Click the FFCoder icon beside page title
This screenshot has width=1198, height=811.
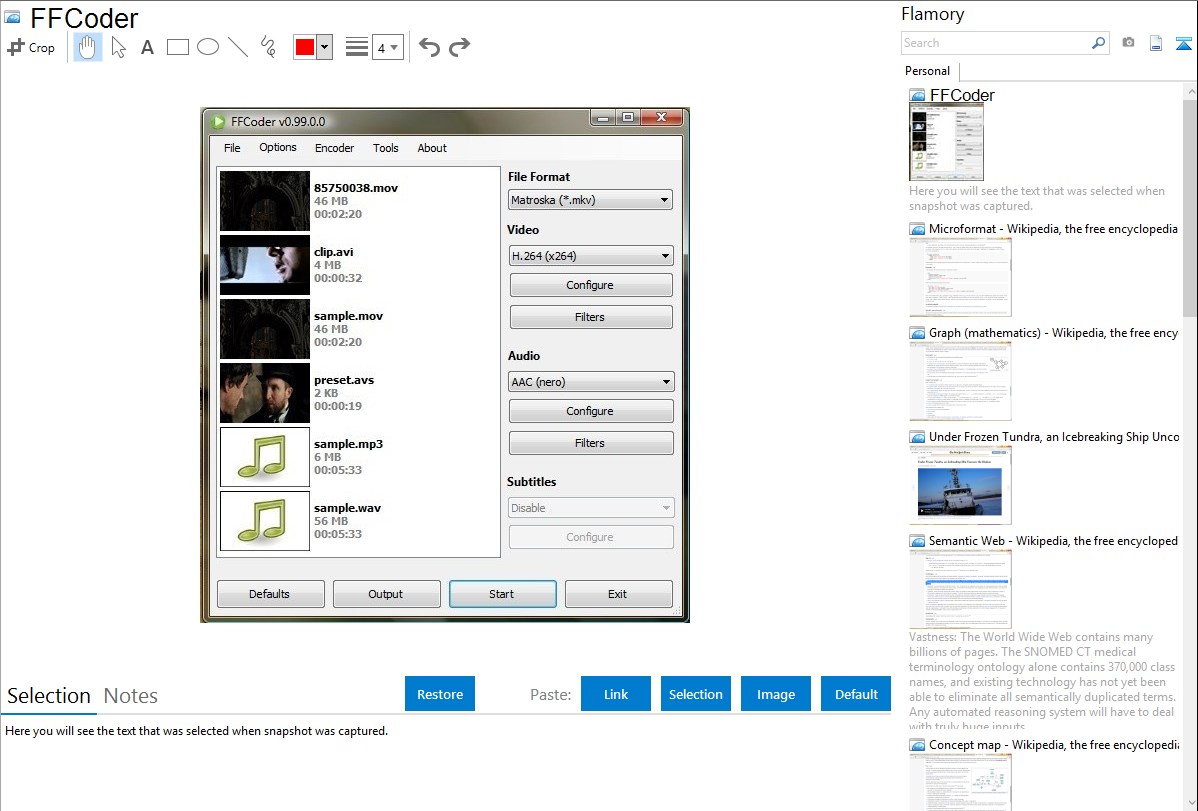pos(12,17)
